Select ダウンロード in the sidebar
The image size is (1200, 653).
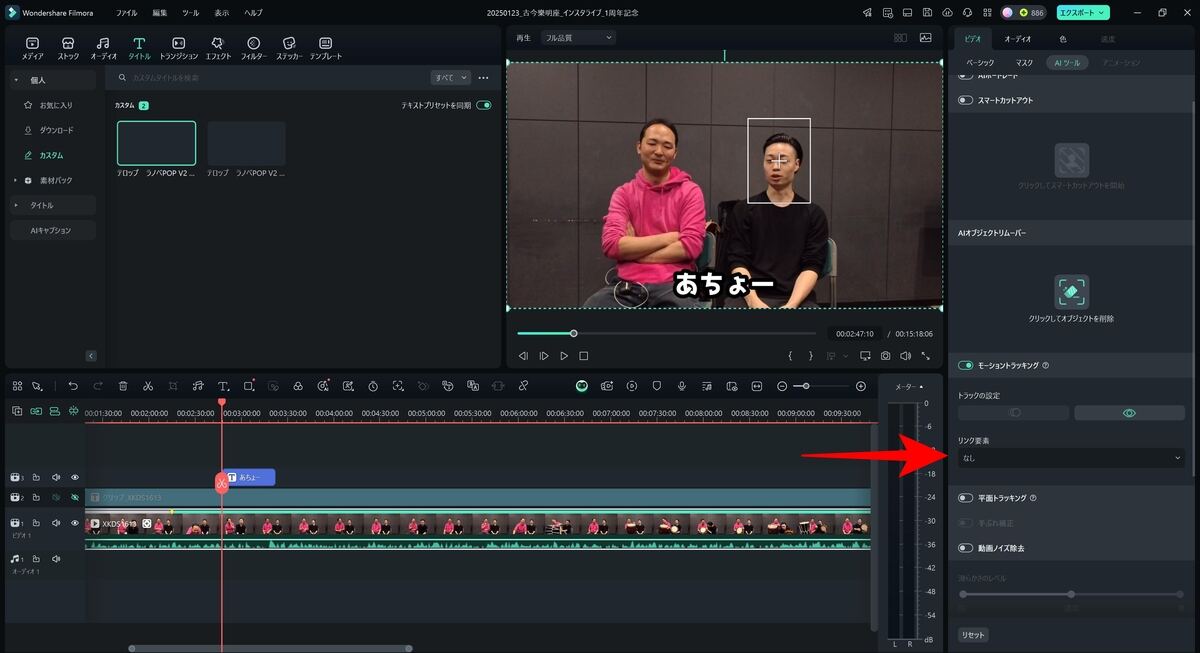click(57, 130)
